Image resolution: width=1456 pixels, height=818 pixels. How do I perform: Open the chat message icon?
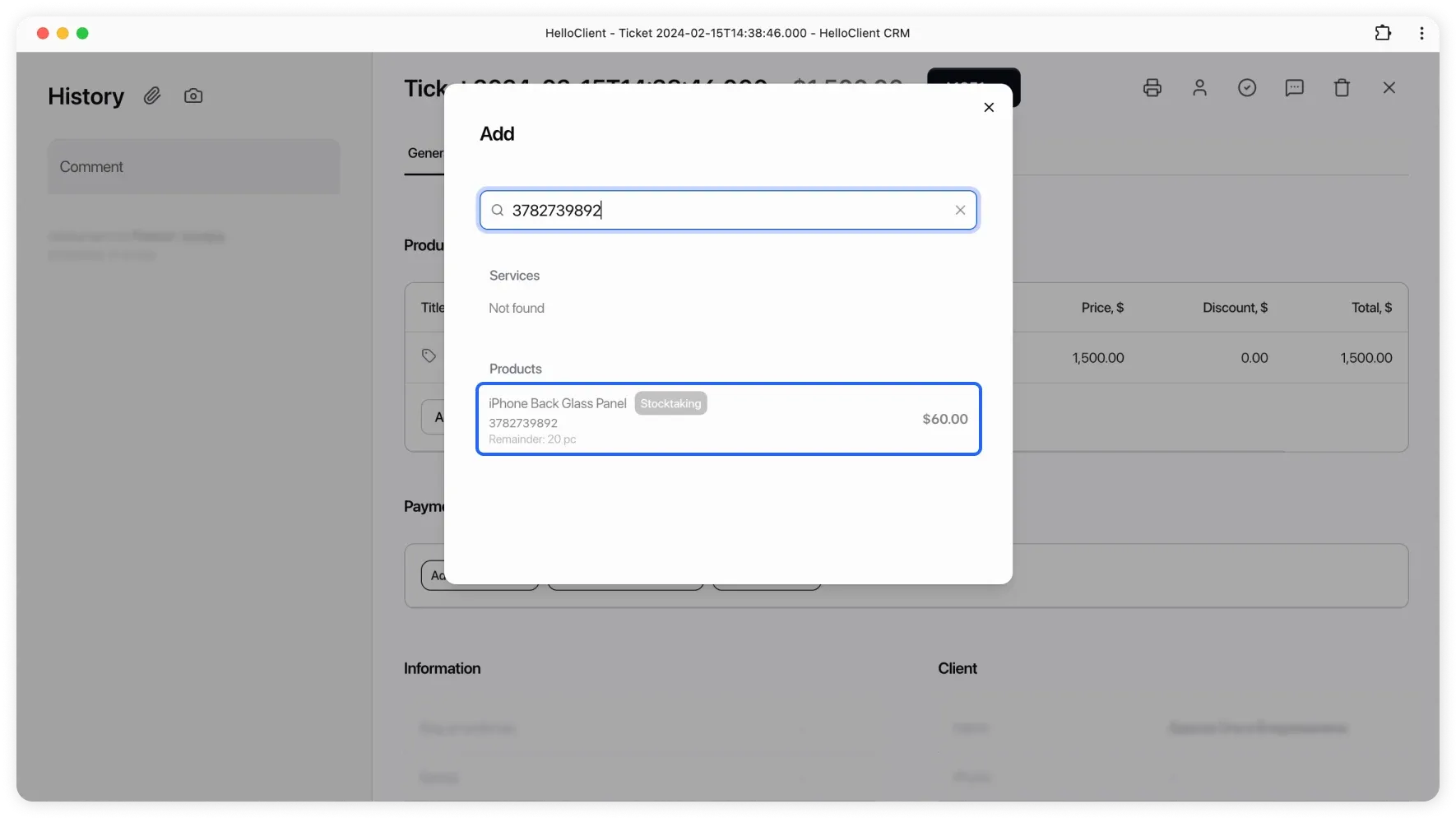[x=1294, y=88]
